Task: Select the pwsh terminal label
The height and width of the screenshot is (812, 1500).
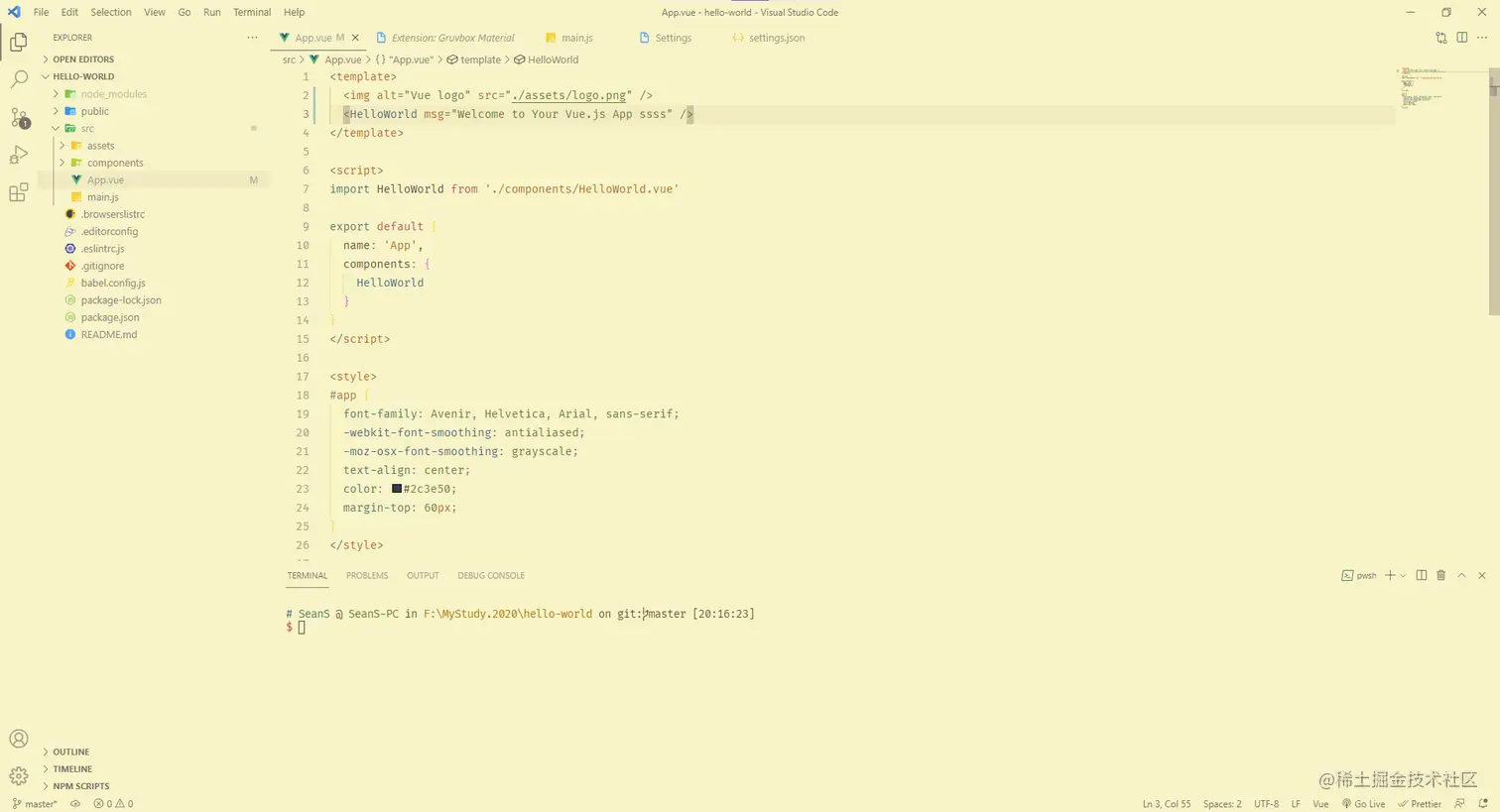Action: 1359,575
